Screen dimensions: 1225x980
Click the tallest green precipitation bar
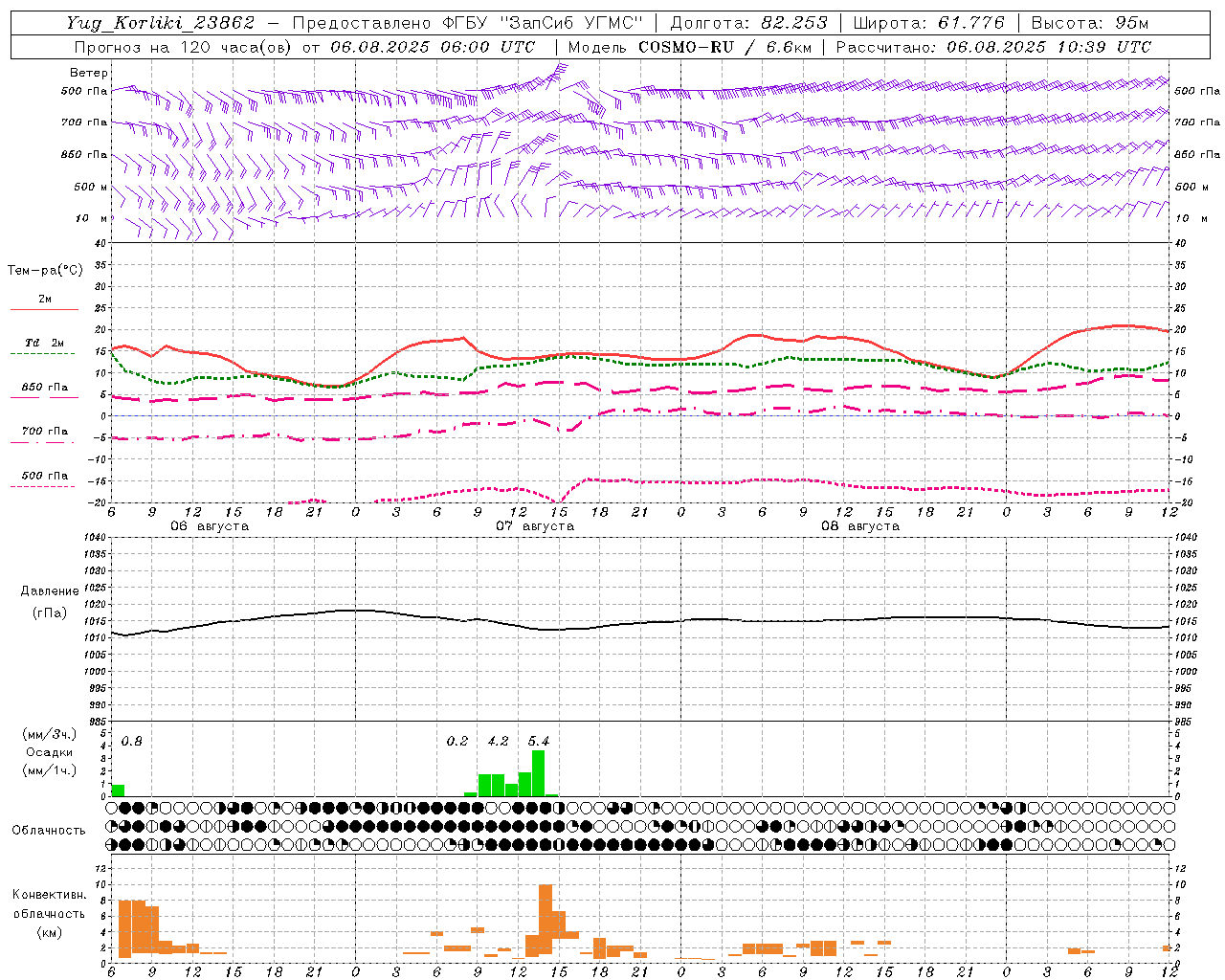pos(538,773)
